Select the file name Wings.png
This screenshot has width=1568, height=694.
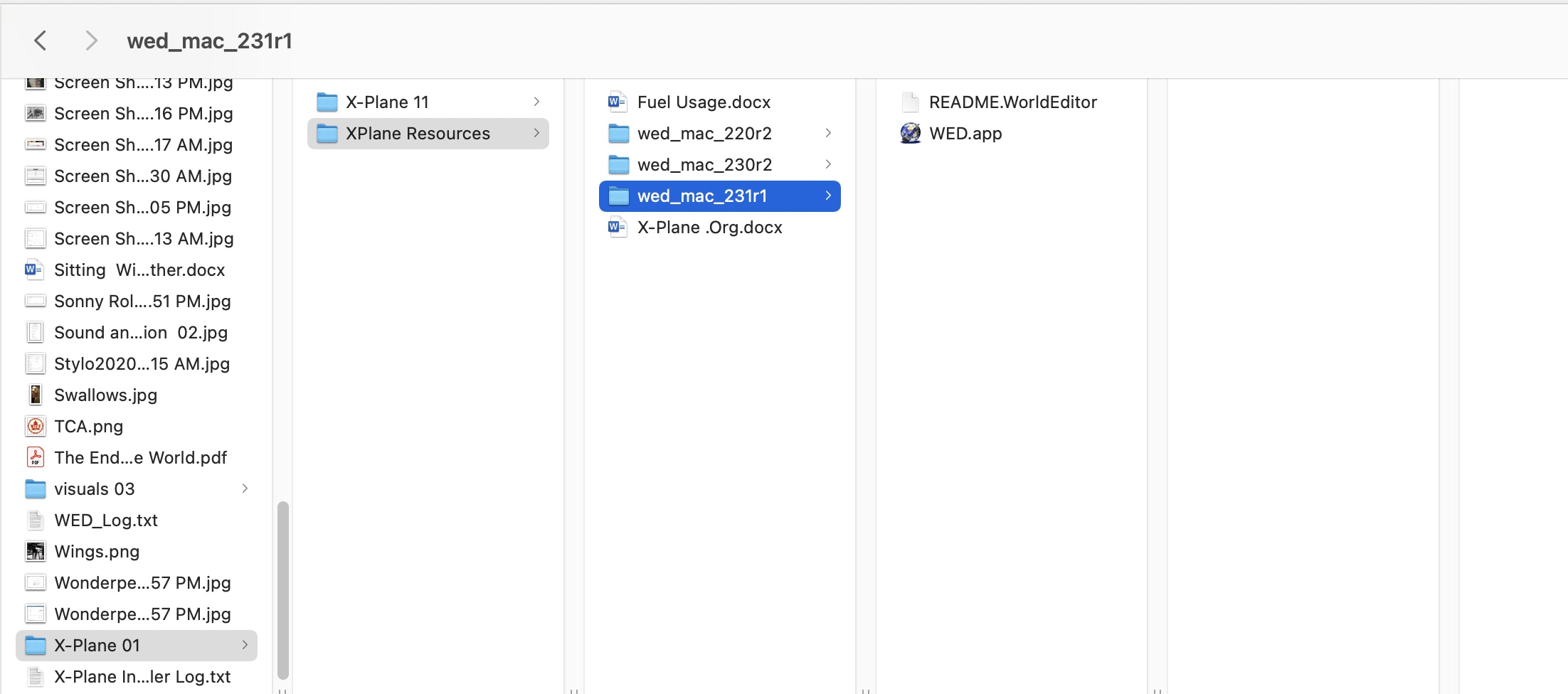click(x=97, y=551)
